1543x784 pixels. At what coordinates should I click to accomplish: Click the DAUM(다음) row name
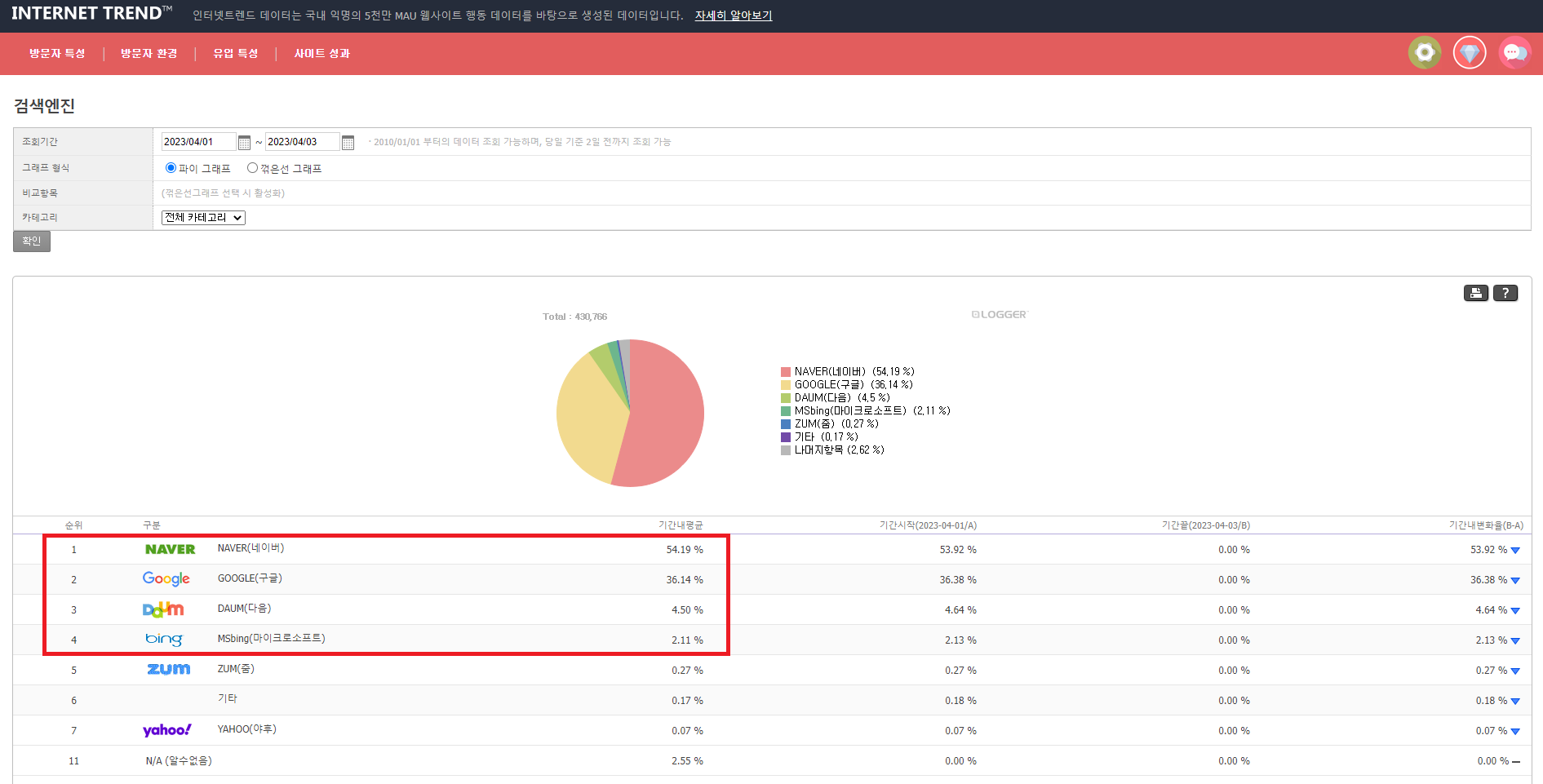tap(244, 609)
